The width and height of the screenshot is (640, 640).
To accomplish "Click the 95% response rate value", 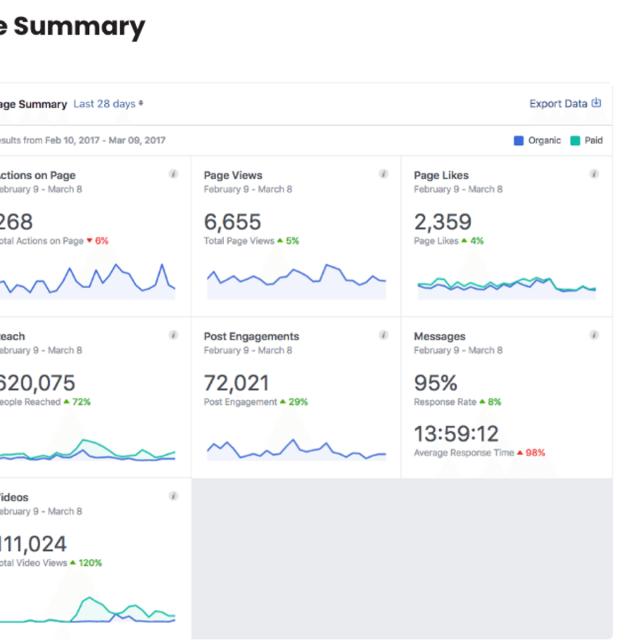I will coord(436,383).
